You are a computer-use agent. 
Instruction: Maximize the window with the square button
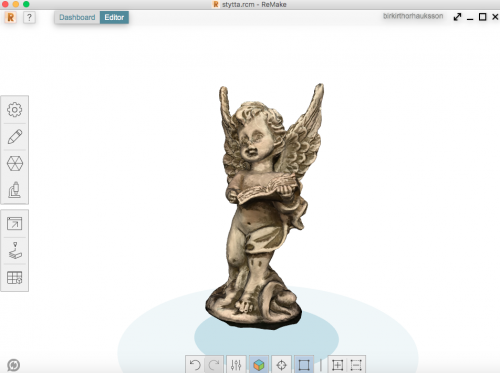click(482, 17)
